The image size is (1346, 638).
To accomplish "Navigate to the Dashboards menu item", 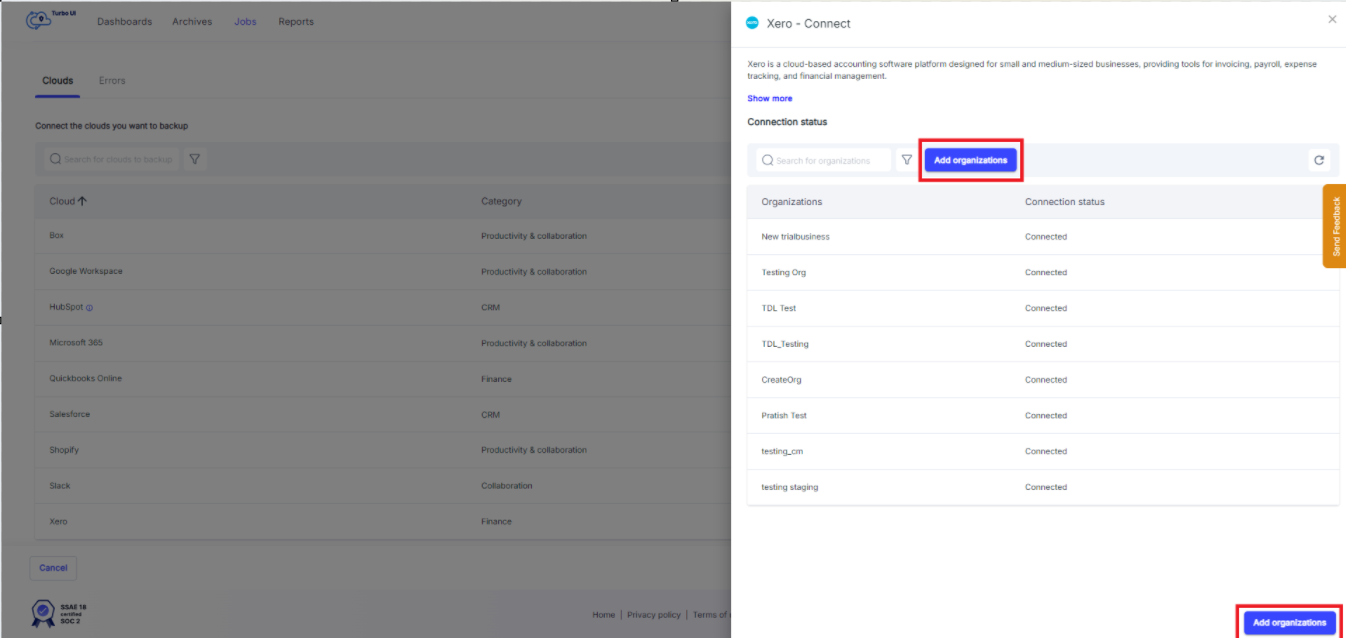I will point(124,21).
